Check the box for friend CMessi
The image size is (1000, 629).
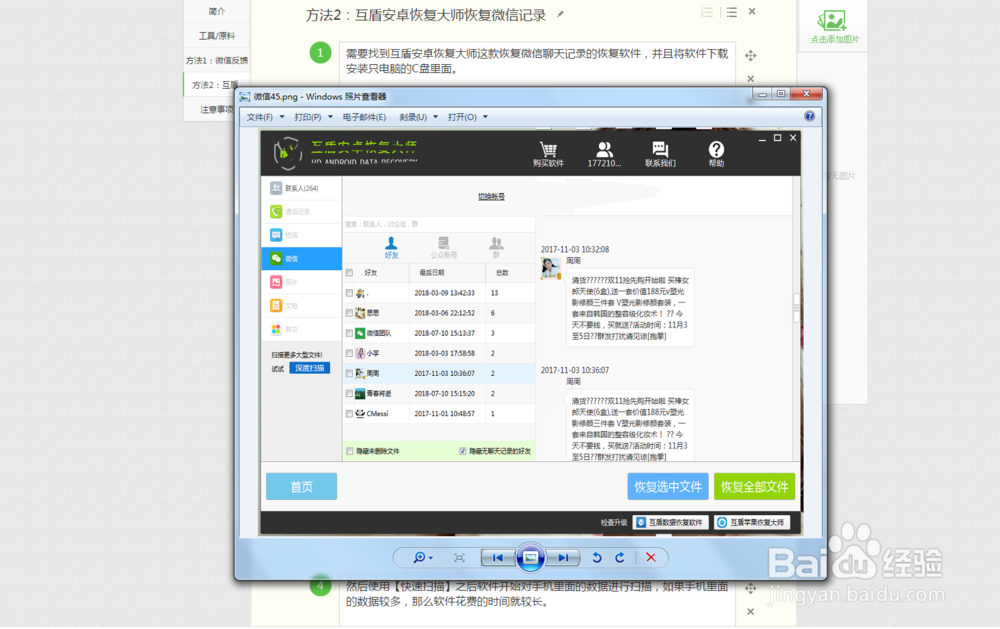(349, 414)
